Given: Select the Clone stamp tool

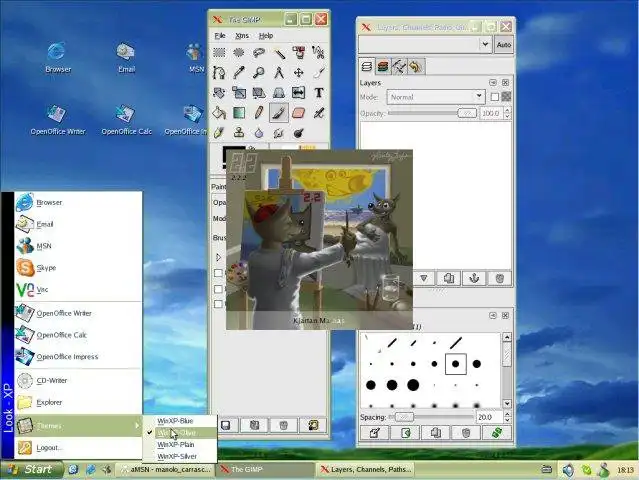Looking at the screenshot, I should tap(239, 132).
